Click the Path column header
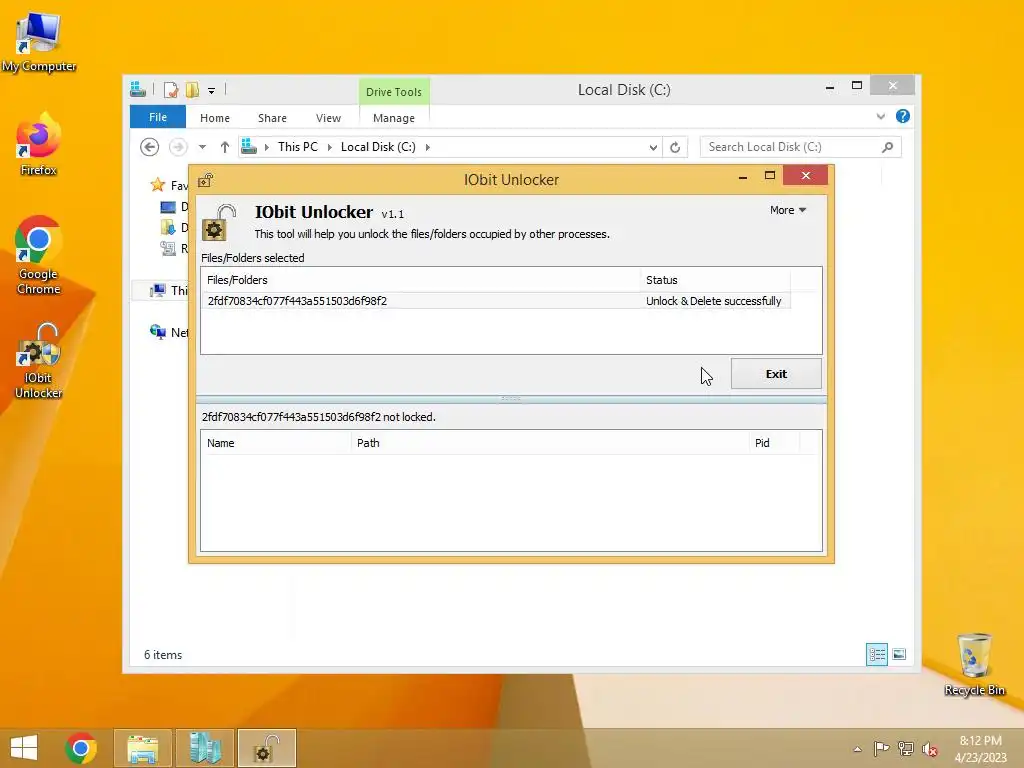1024x768 pixels. pos(549,443)
